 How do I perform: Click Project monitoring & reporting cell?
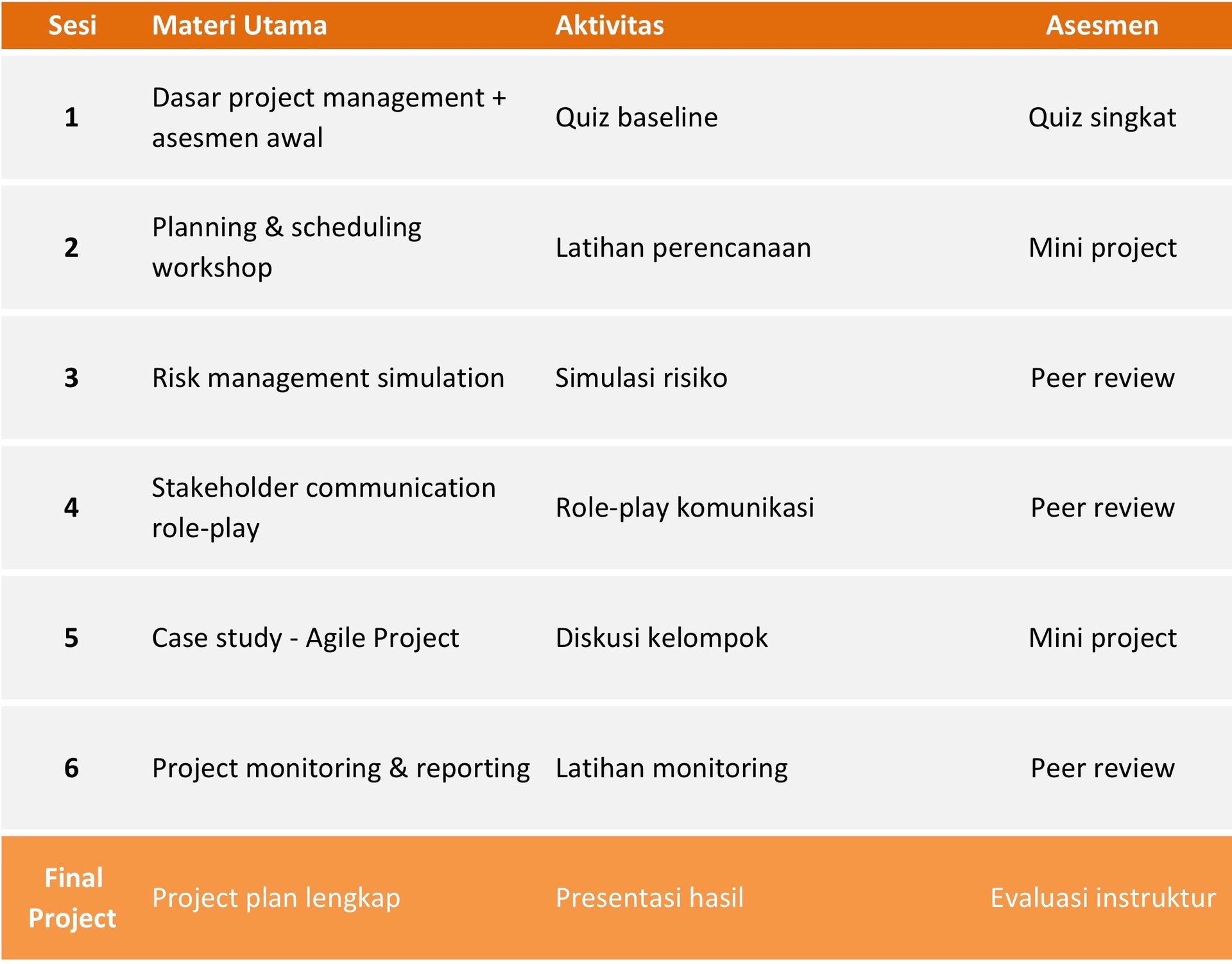click(341, 768)
